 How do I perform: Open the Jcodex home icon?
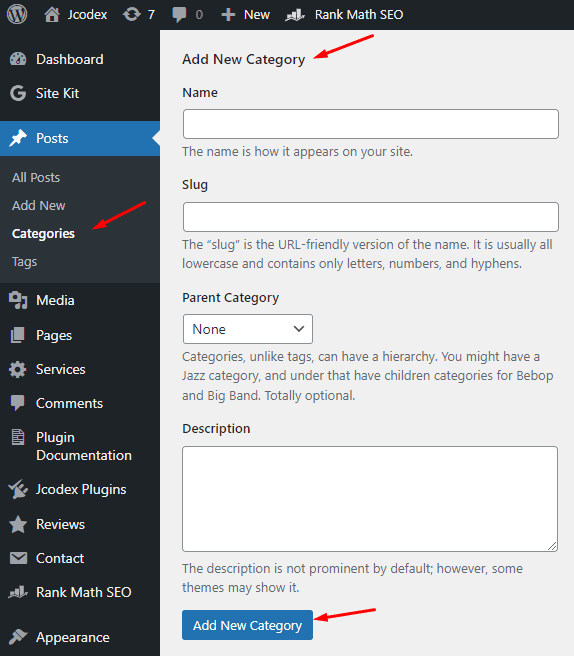click(52, 14)
